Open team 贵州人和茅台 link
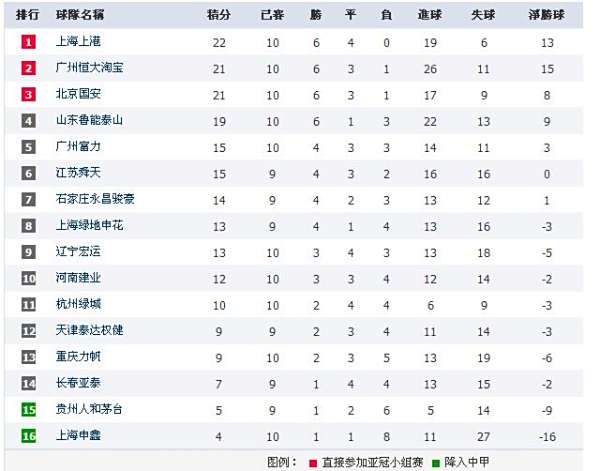600x471 pixels. coord(89,409)
